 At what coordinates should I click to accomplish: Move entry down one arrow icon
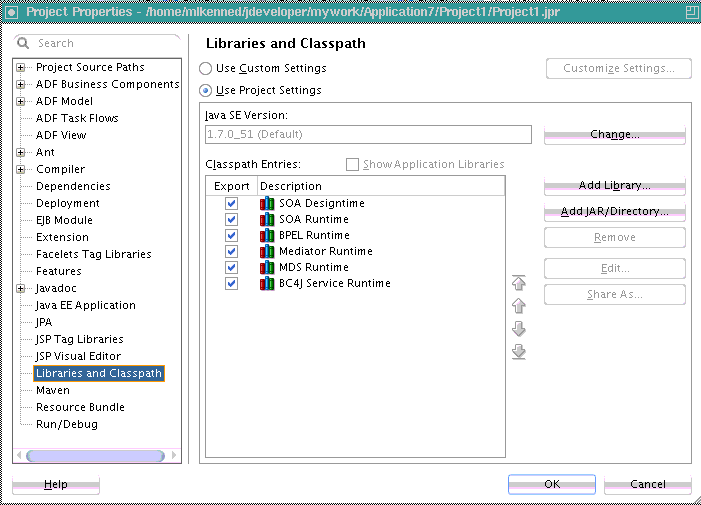(519, 329)
